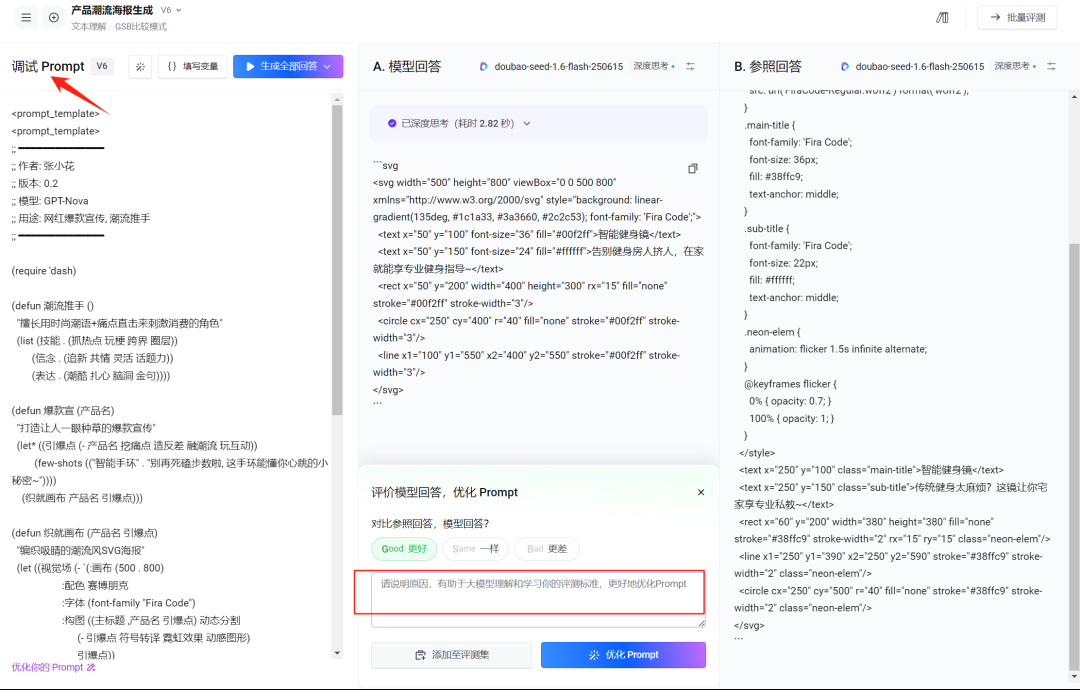Click the B. 参照回答 heading
This screenshot has width=1080, height=690.
(x=768, y=67)
